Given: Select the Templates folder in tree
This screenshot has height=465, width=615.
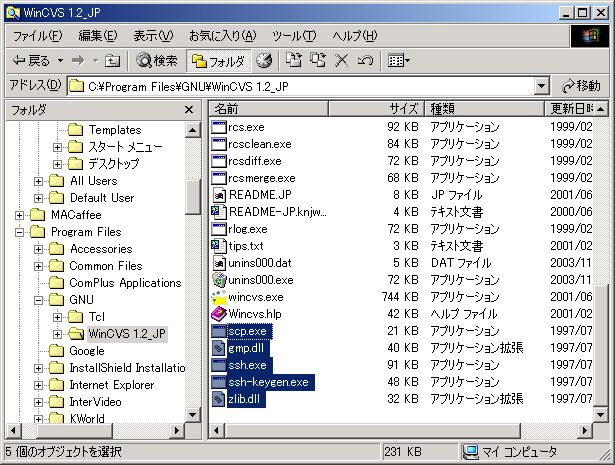Looking at the screenshot, I should [x=104, y=130].
